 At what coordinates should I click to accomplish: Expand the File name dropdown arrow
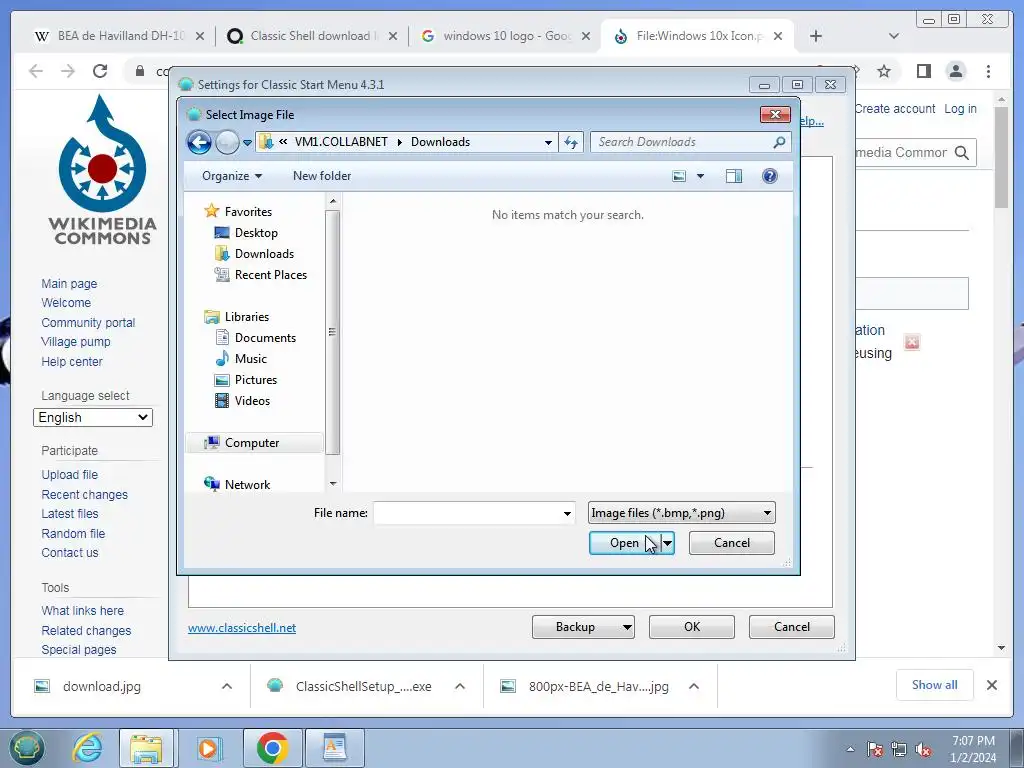[x=567, y=514]
